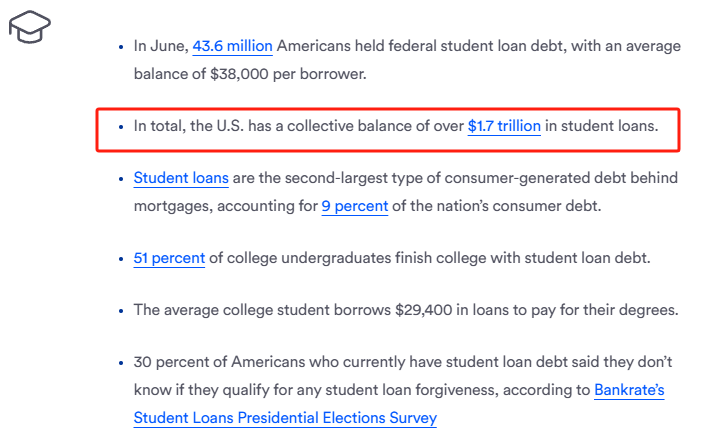Viewport: 705px width, 441px height.
Task: Follow the $1.7 trillion link
Action: tap(504, 126)
